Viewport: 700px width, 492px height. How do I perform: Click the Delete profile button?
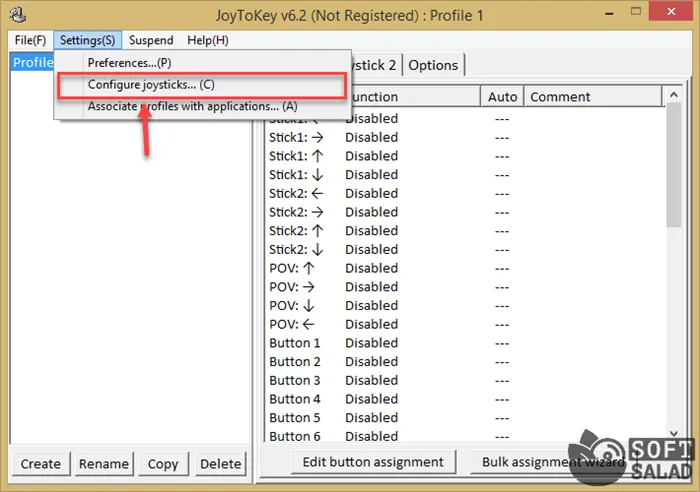click(x=221, y=464)
